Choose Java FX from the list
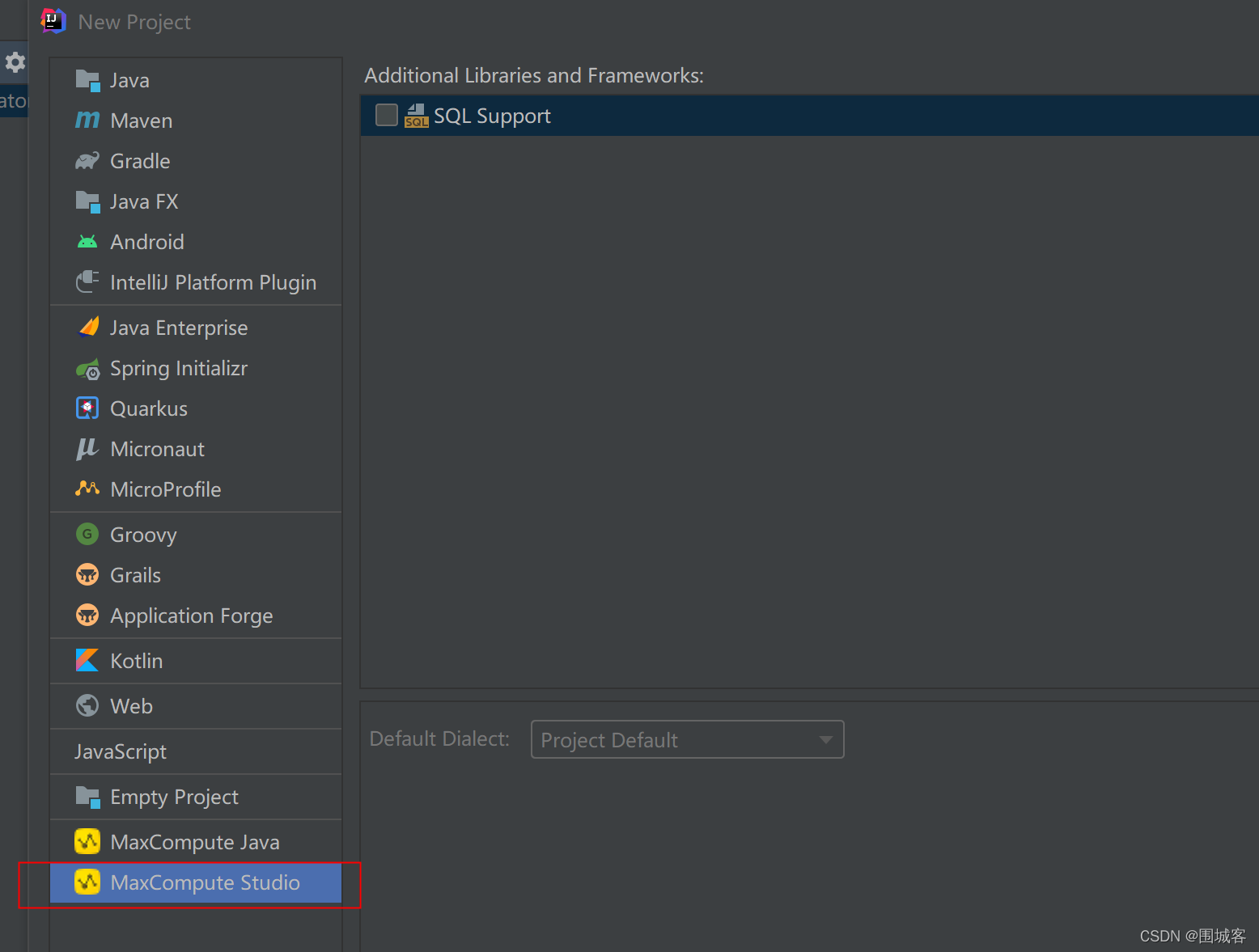Image resolution: width=1259 pixels, height=952 pixels. click(196, 201)
